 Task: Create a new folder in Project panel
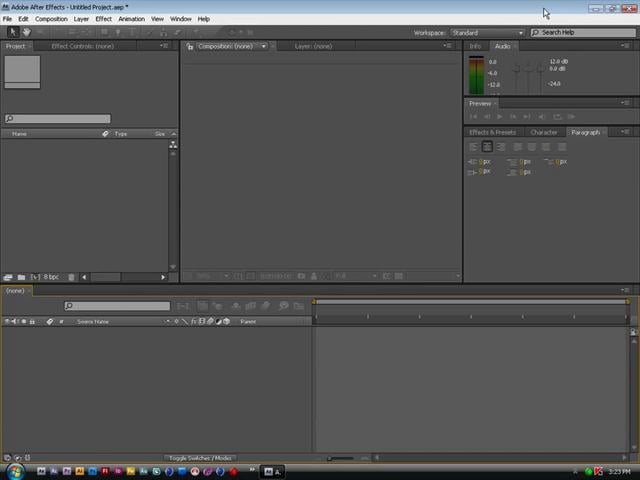[21, 277]
